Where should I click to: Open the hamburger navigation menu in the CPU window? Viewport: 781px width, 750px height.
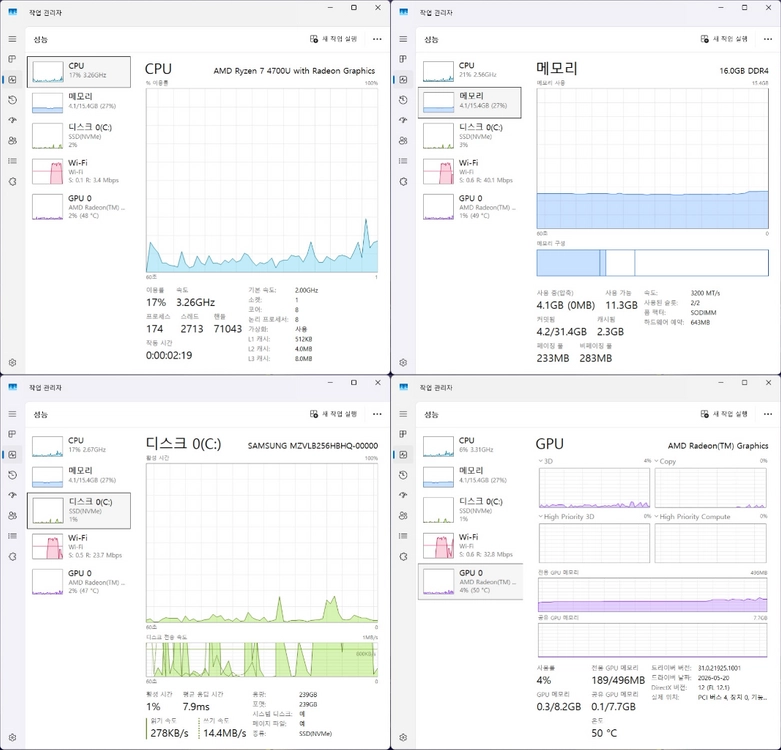click(12, 39)
